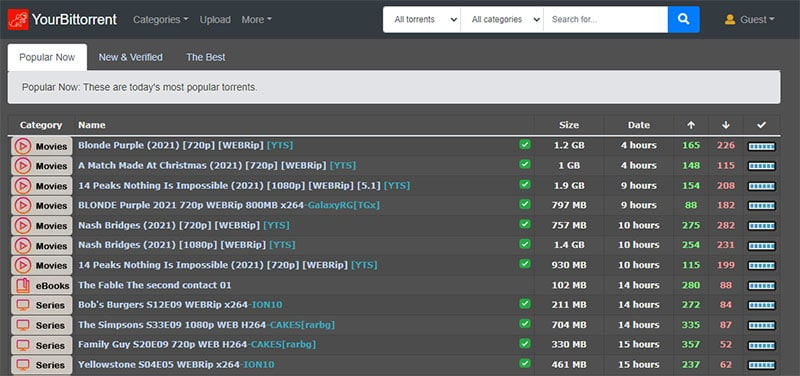Open BLONDE Purple 2021 800MB GalaxyRG link

point(229,205)
